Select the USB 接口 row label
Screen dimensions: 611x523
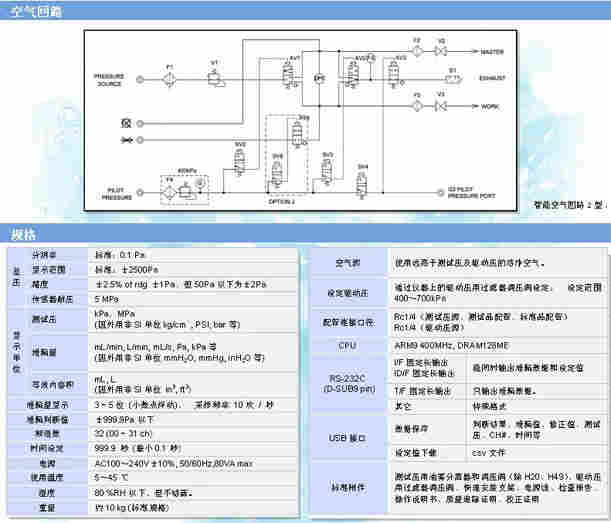[x=347, y=438]
